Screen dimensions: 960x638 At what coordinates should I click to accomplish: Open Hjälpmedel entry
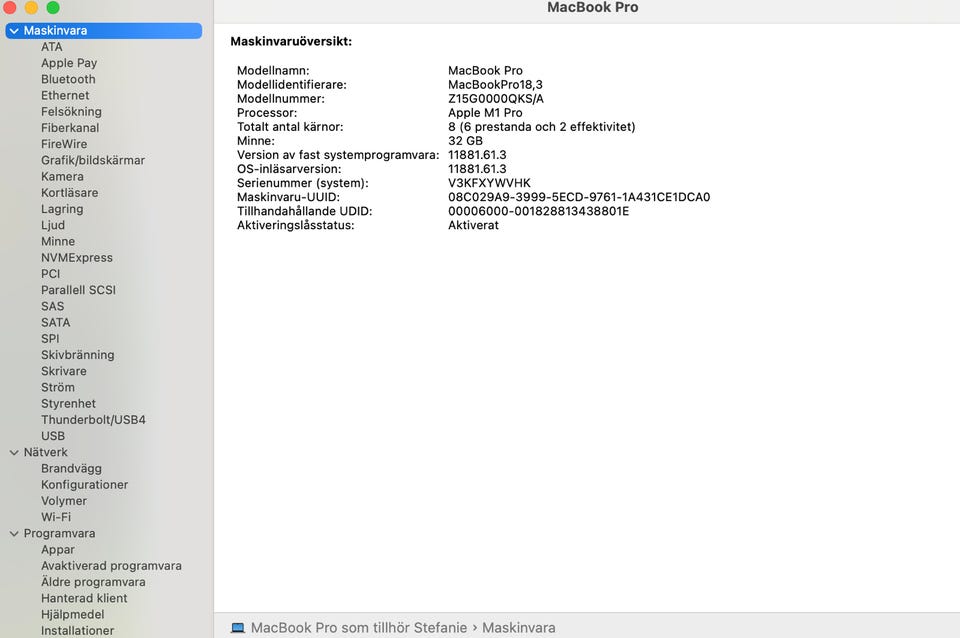[72, 615]
